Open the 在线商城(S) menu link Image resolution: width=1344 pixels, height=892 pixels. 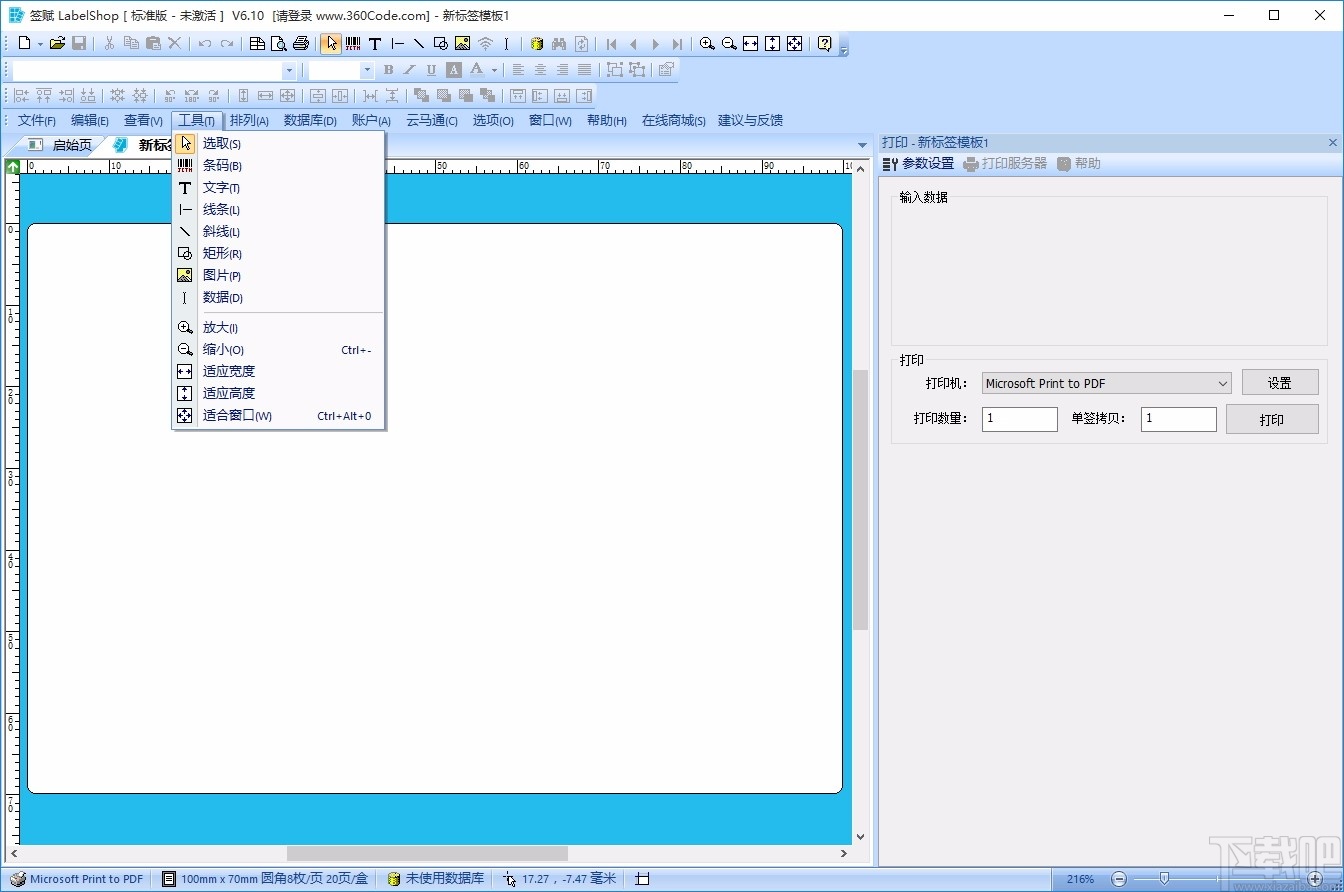pyautogui.click(x=673, y=121)
